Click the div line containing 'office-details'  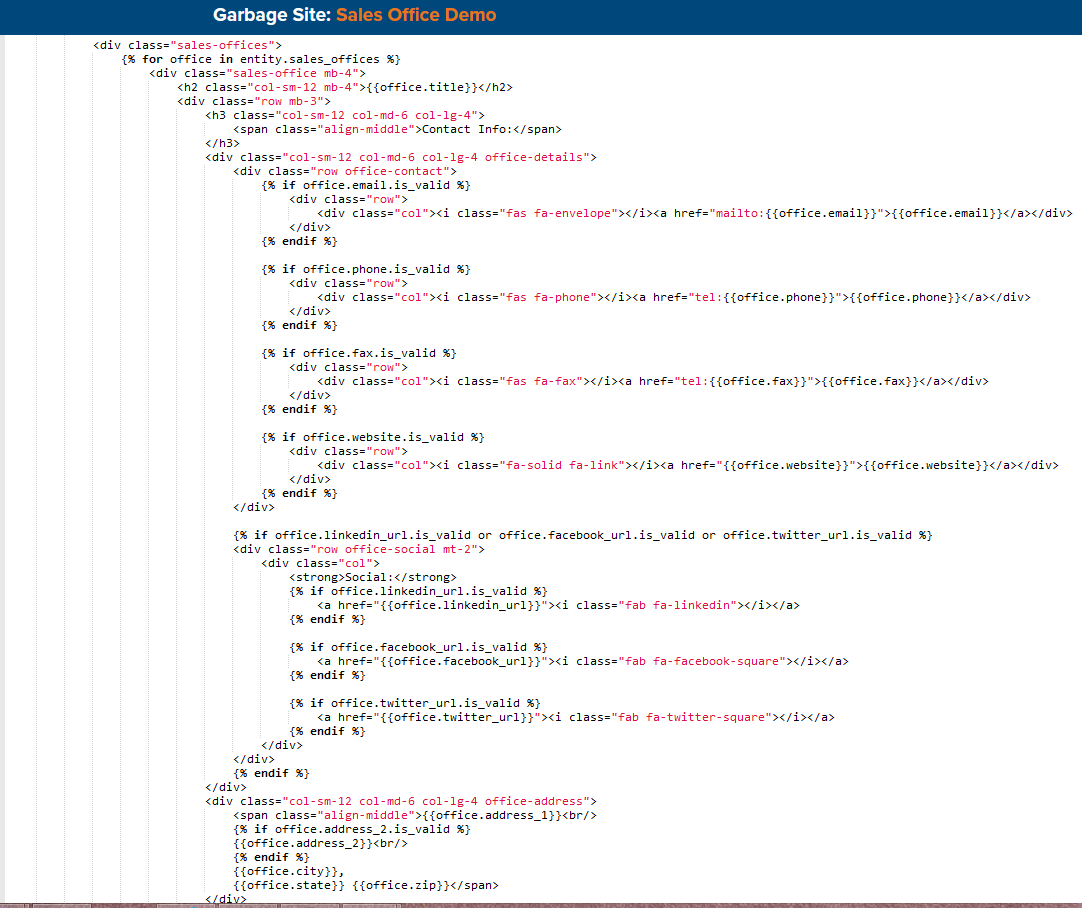401,157
